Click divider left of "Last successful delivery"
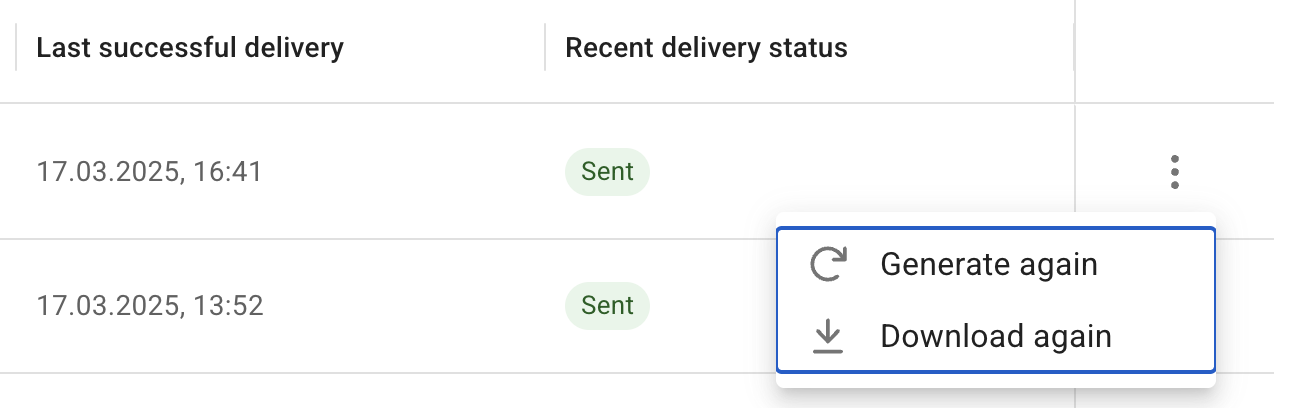The image size is (1290, 408). pos(16,47)
